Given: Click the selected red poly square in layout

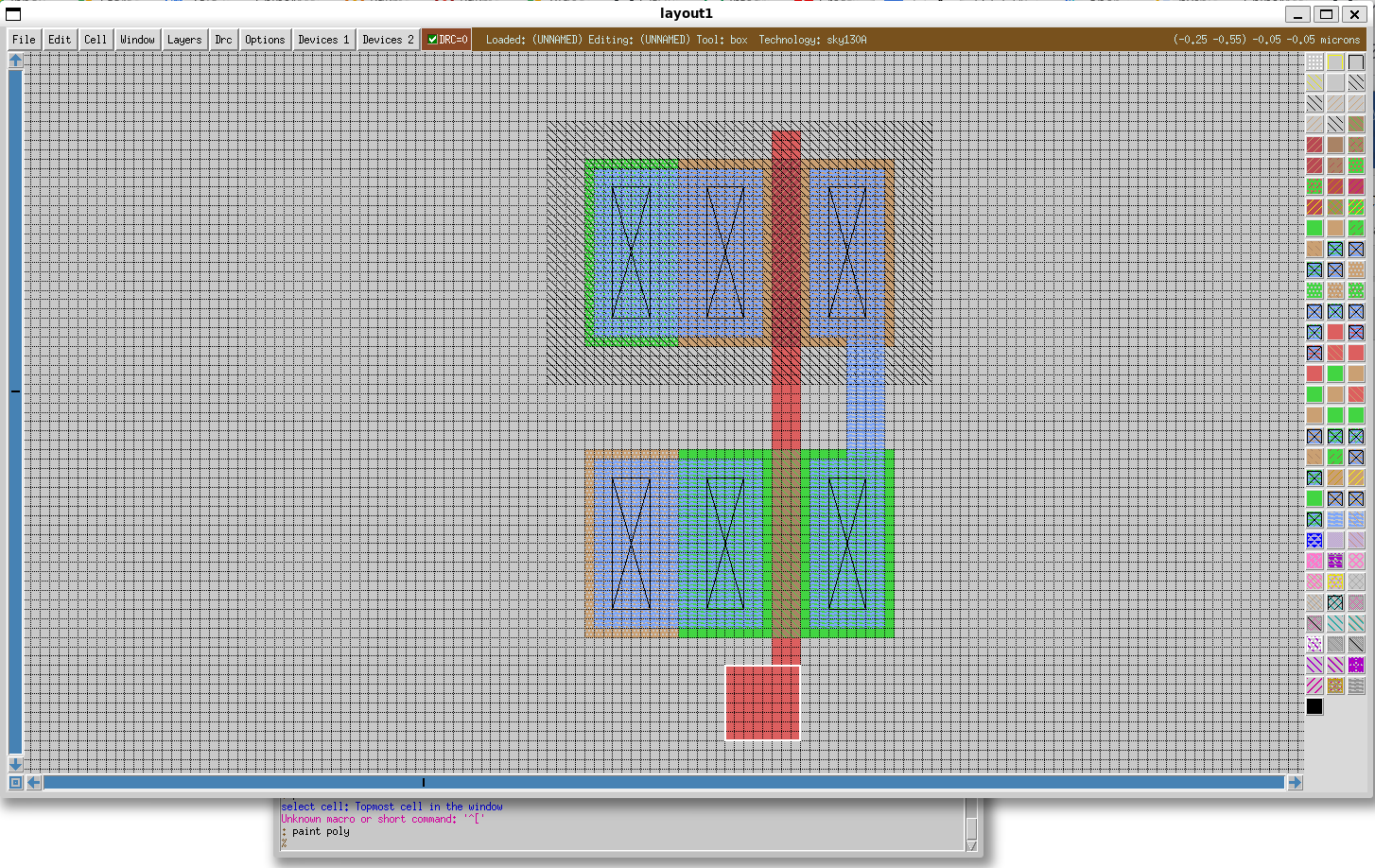Looking at the screenshot, I should [762, 703].
